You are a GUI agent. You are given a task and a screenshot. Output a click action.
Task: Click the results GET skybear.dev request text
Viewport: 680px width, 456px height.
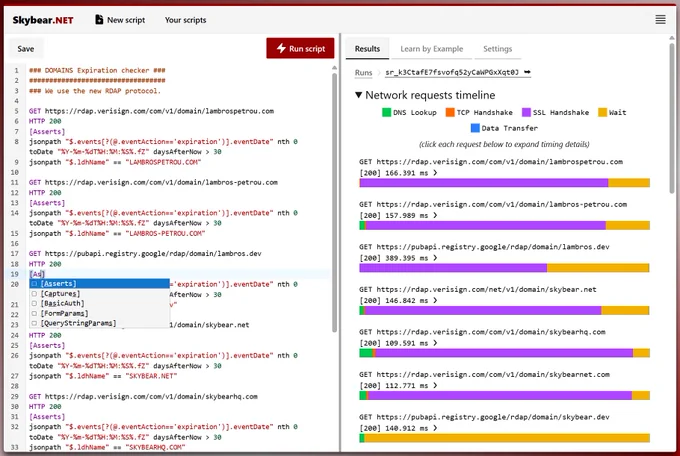click(484, 417)
